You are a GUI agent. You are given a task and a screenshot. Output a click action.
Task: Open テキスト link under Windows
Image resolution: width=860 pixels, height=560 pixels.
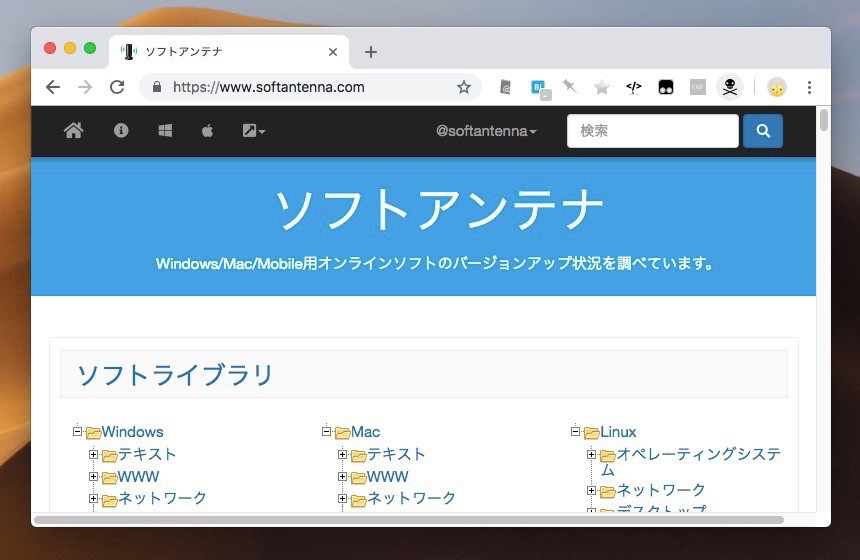147,454
